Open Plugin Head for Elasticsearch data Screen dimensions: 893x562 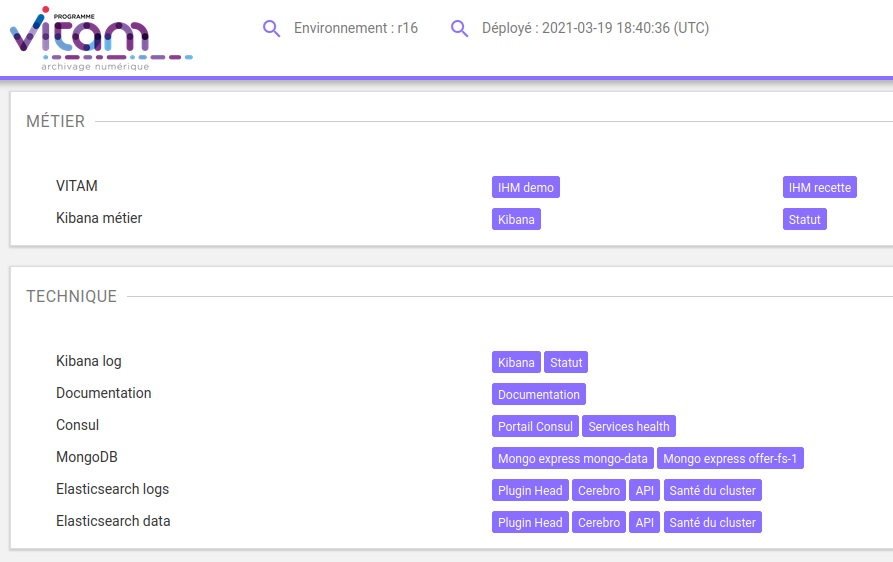(530, 523)
